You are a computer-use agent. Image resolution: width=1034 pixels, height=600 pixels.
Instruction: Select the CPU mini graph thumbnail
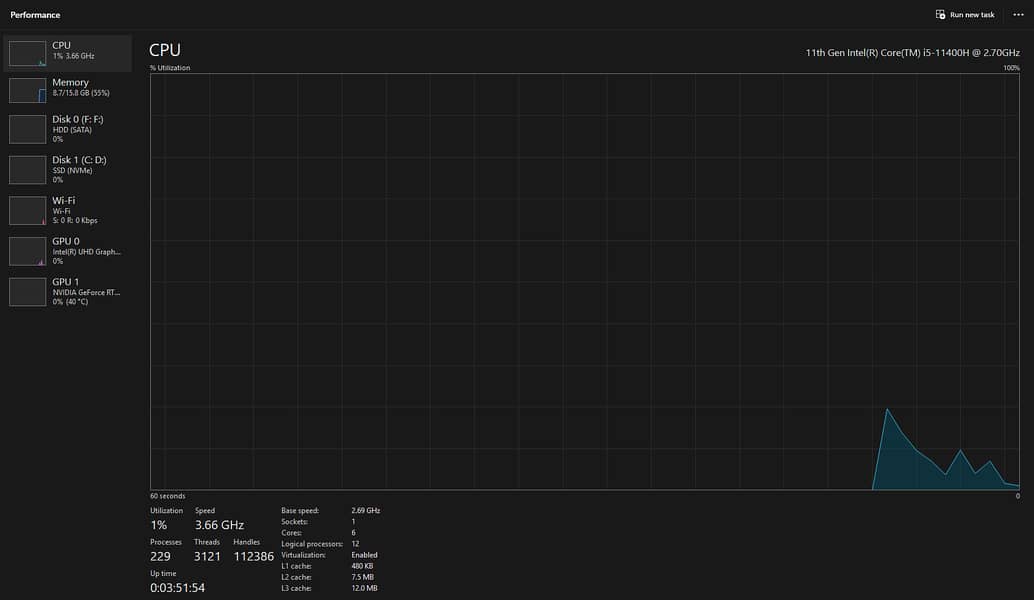[x=27, y=53]
